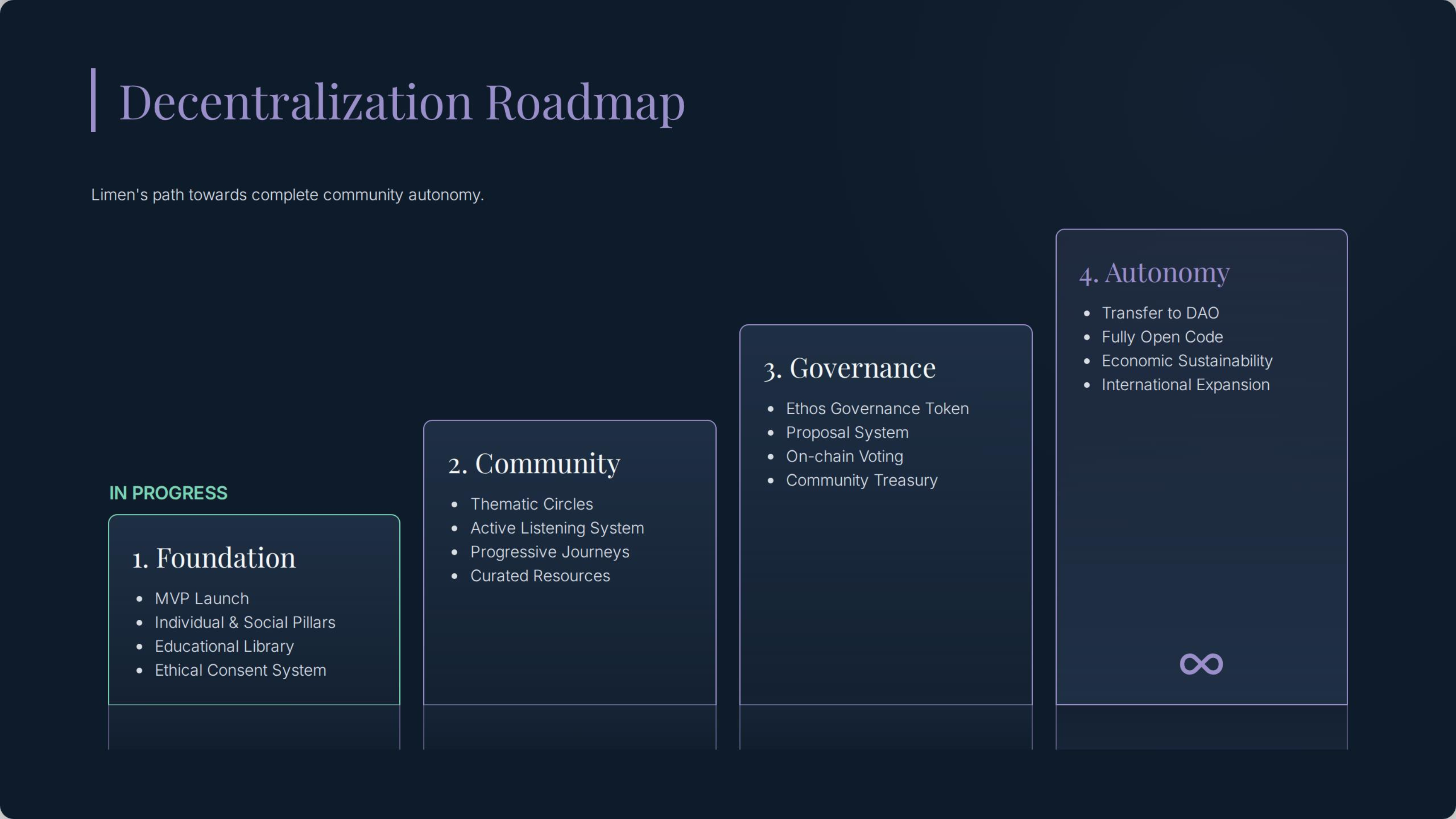Select On-chain Voting bullet text
1456x819 pixels.
point(844,456)
